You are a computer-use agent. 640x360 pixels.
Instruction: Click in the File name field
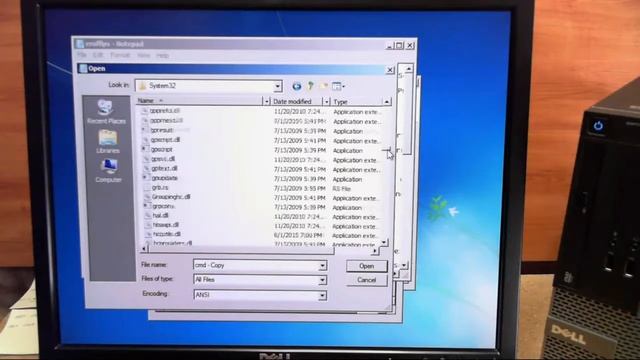coord(256,265)
